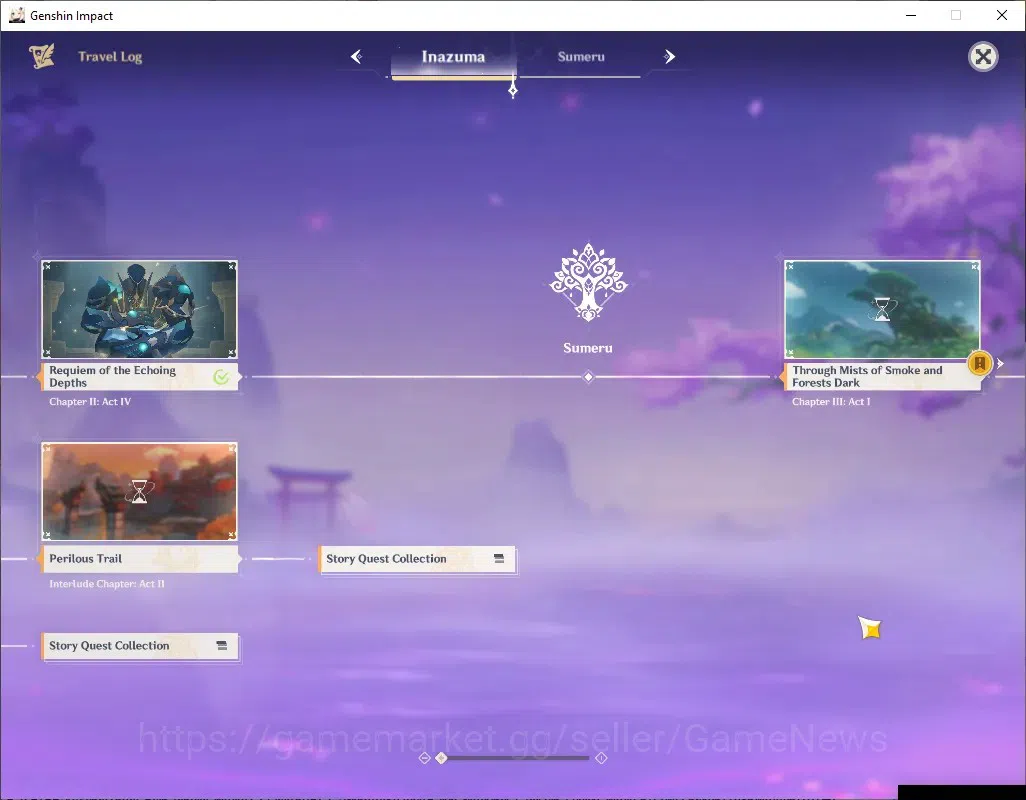The image size is (1026, 800).
Task: Open the Perilous Trail thumbnail
Action: click(139, 491)
